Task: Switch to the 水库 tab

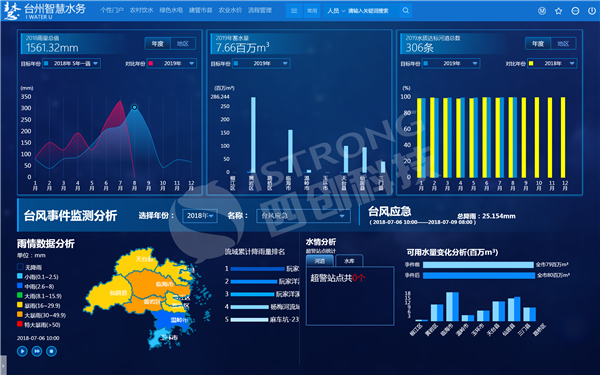Action: tap(349, 261)
